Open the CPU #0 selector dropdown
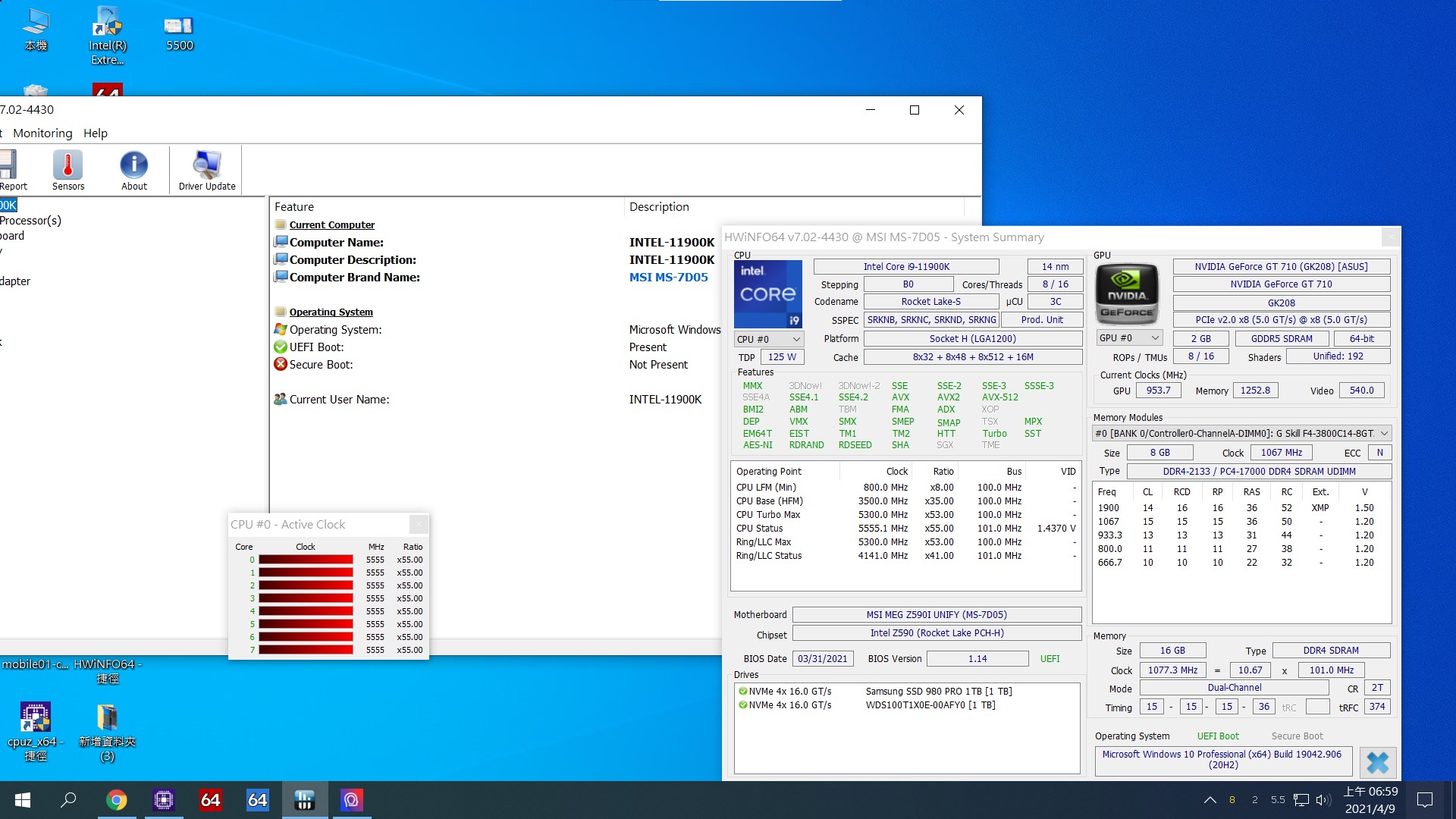Viewport: 1456px width, 819px height. (769, 339)
